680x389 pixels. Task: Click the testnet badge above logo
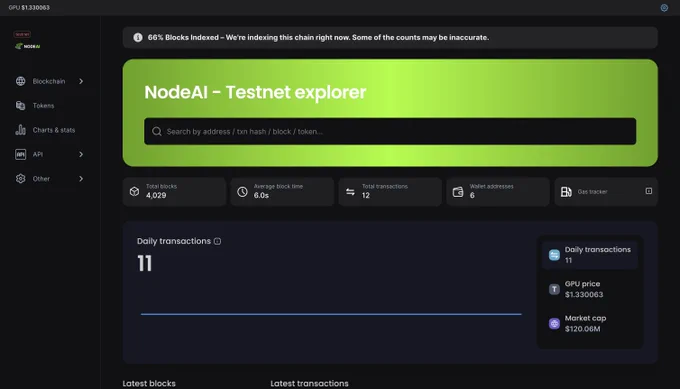(x=22, y=34)
